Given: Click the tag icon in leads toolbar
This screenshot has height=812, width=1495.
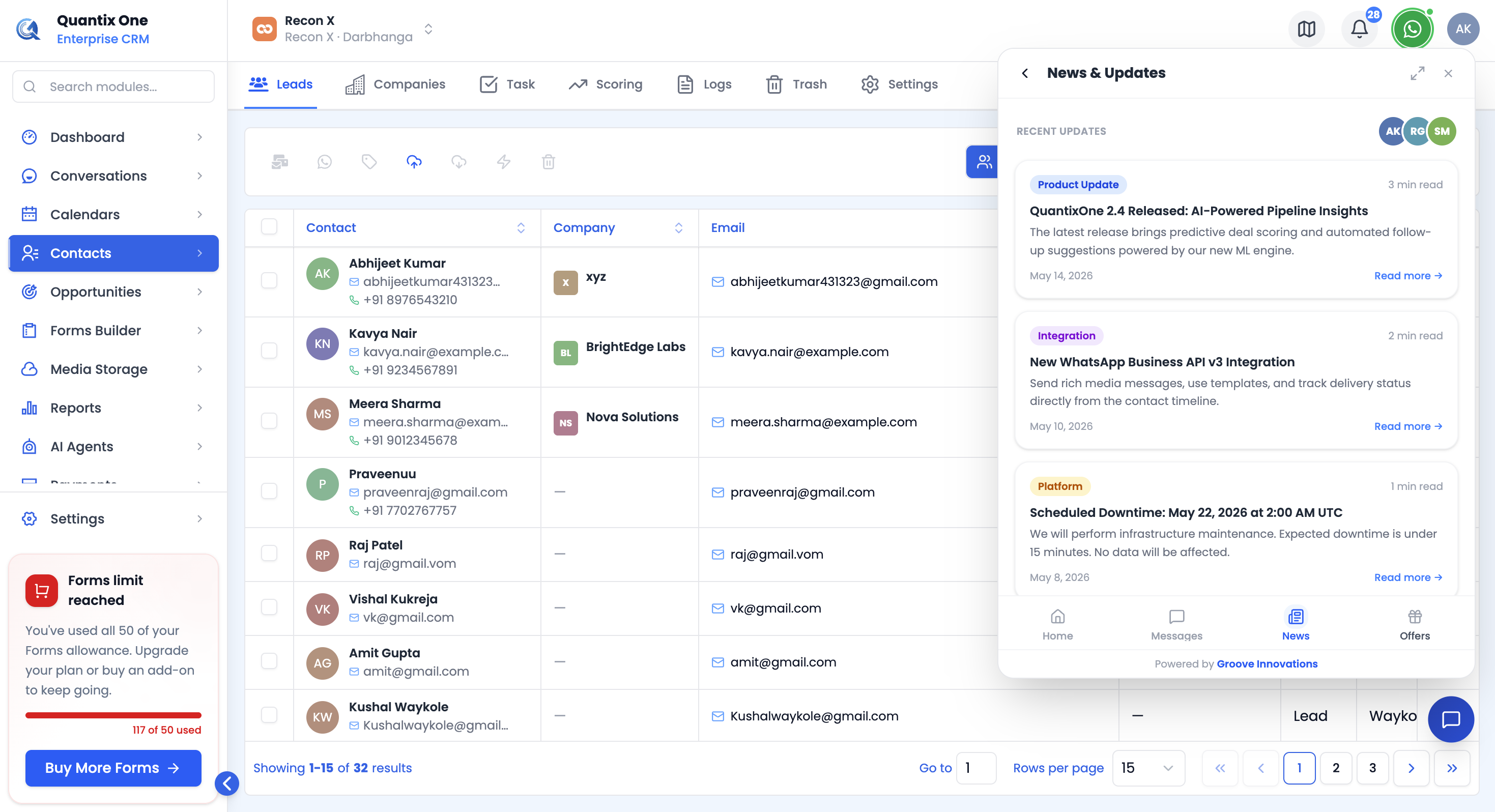Looking at the screenshot, I should (x=369, y=162).
